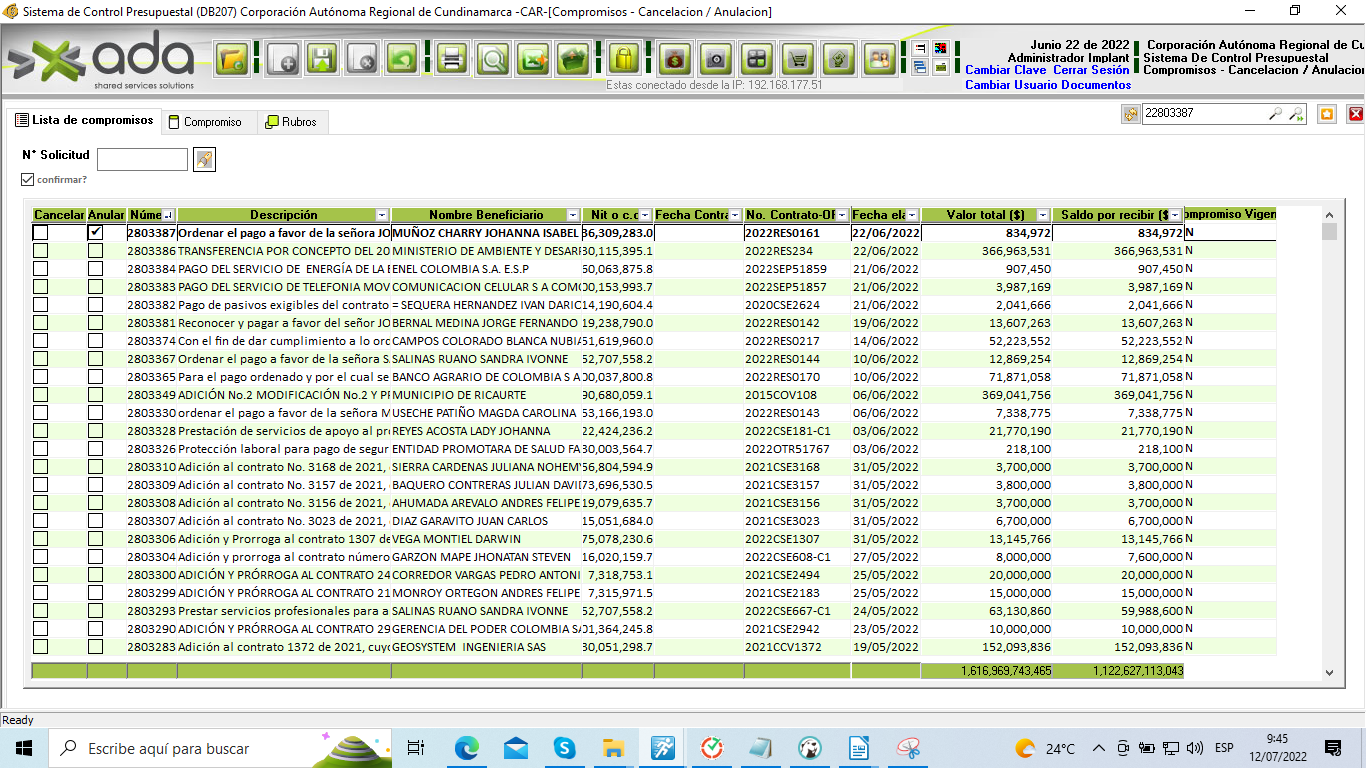Viewport: 1366px width, 768px height.
Task: Click the green undo arrow icon
Action: coord(402,59)
